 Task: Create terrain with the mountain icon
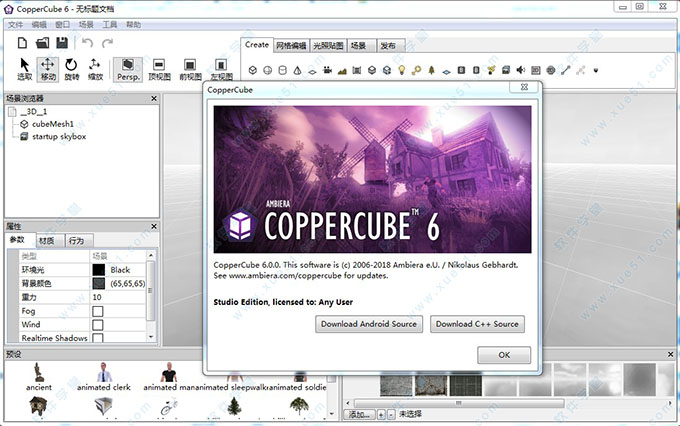point(342,71)
